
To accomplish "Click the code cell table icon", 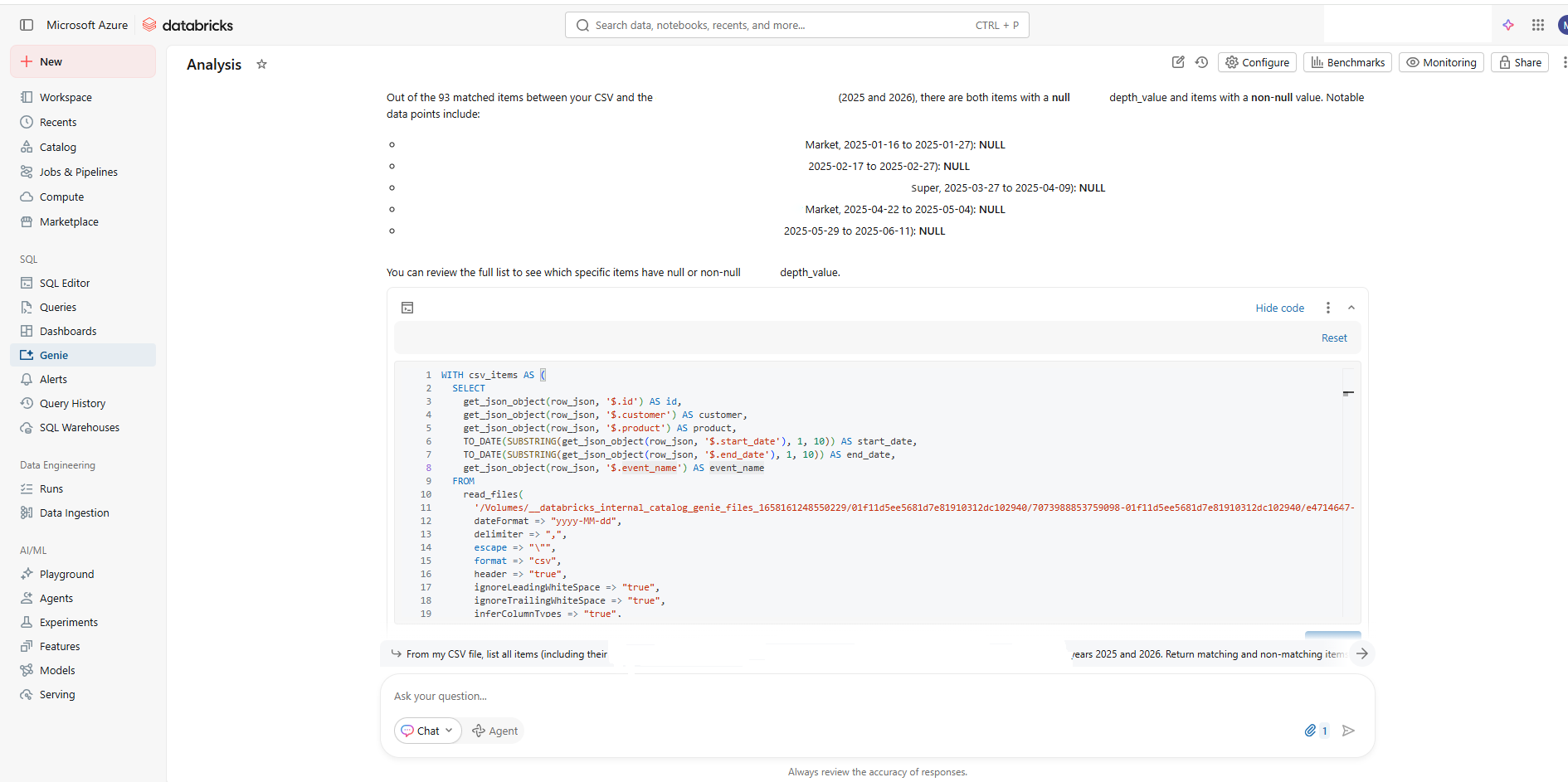I will pos(407,308).
